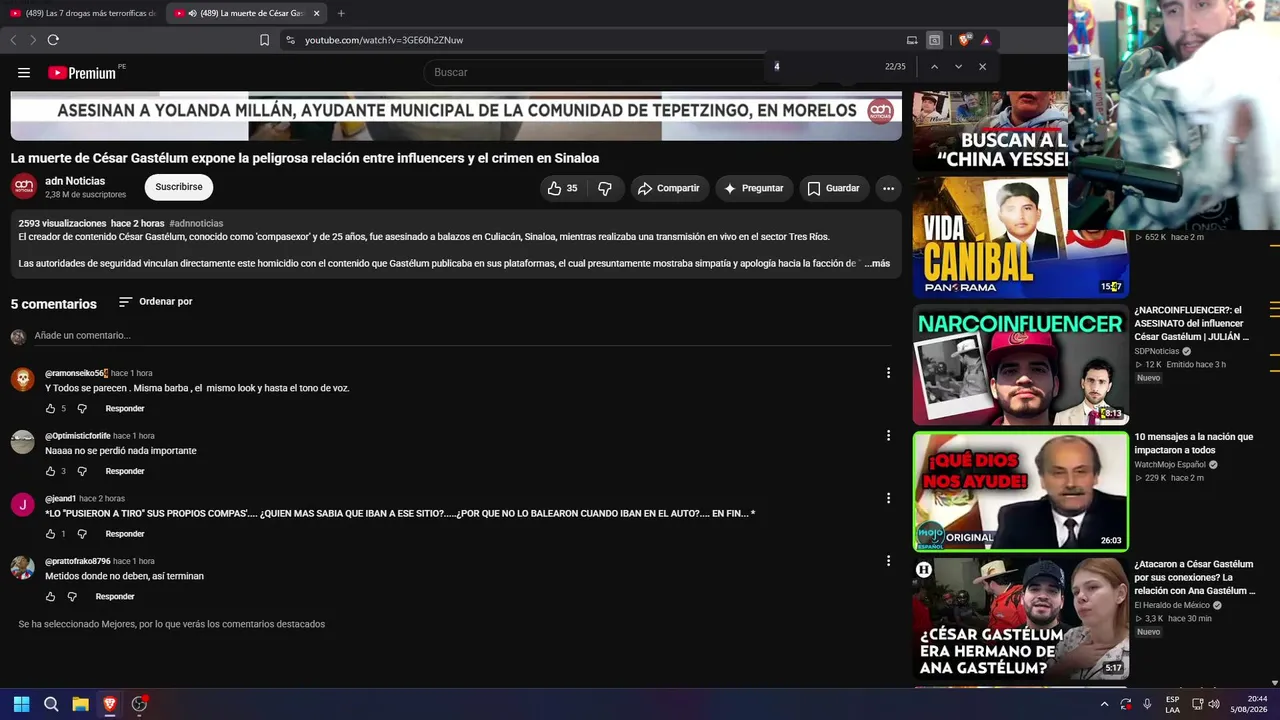This screenshot has height=720, width=1280.
Task: Switch input language via ESP LAA indicator
Action: (1172, 704)
